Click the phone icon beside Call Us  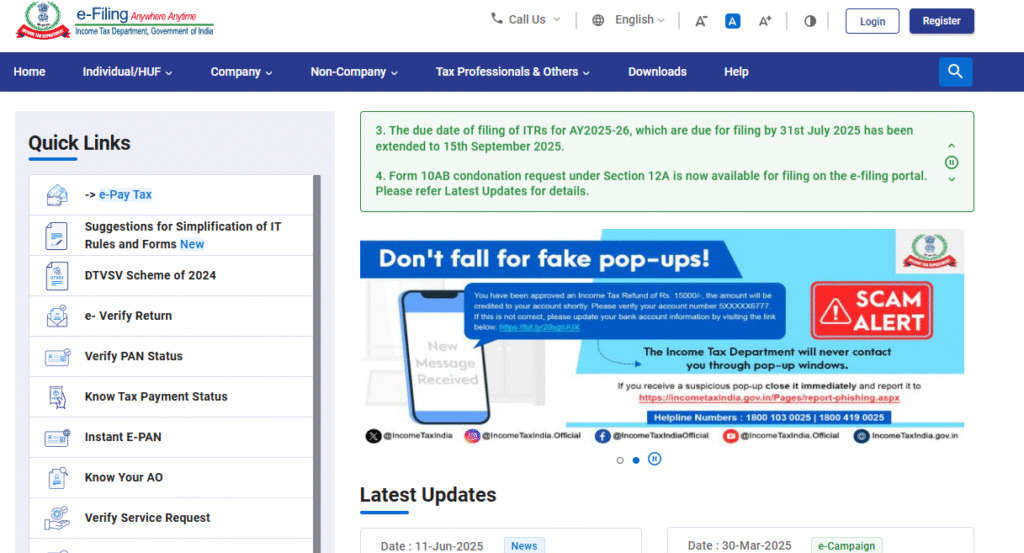(496, 18)
